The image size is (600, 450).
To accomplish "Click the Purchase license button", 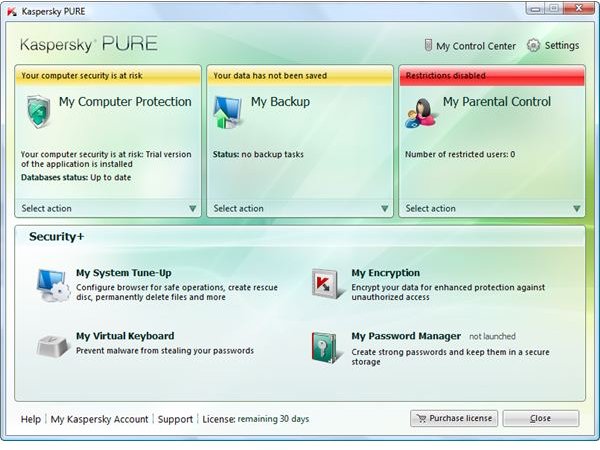I will pos(454,418).
